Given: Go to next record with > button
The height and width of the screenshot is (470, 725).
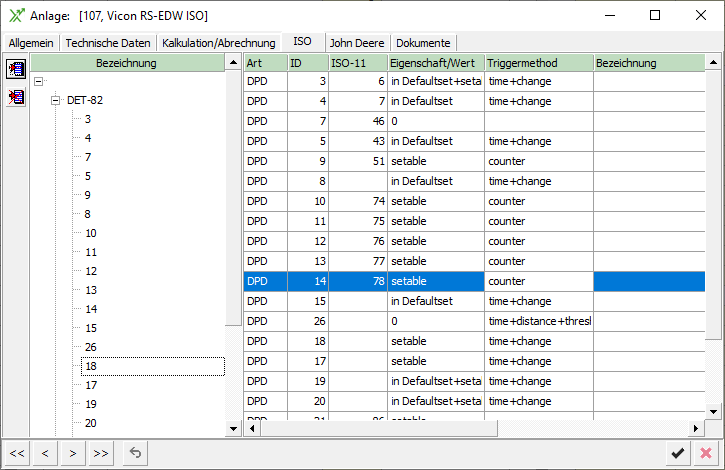Looking at the screenshot, I should 73,453.
